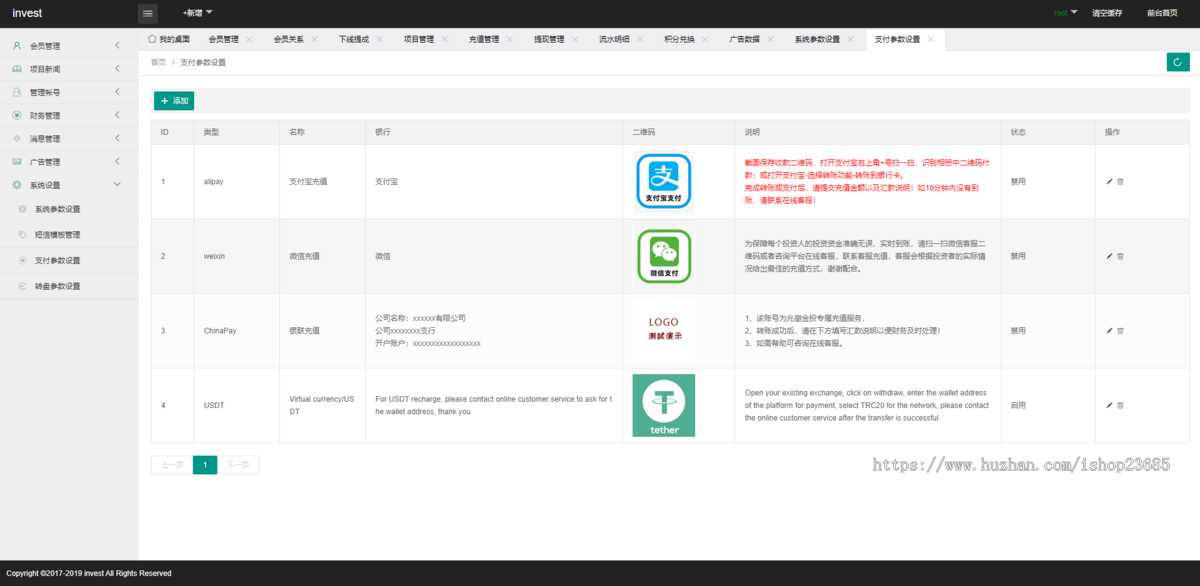This screenshot has height=586, width=1200.
Task: Open the root user dropdown
Action: (1065, 13)
